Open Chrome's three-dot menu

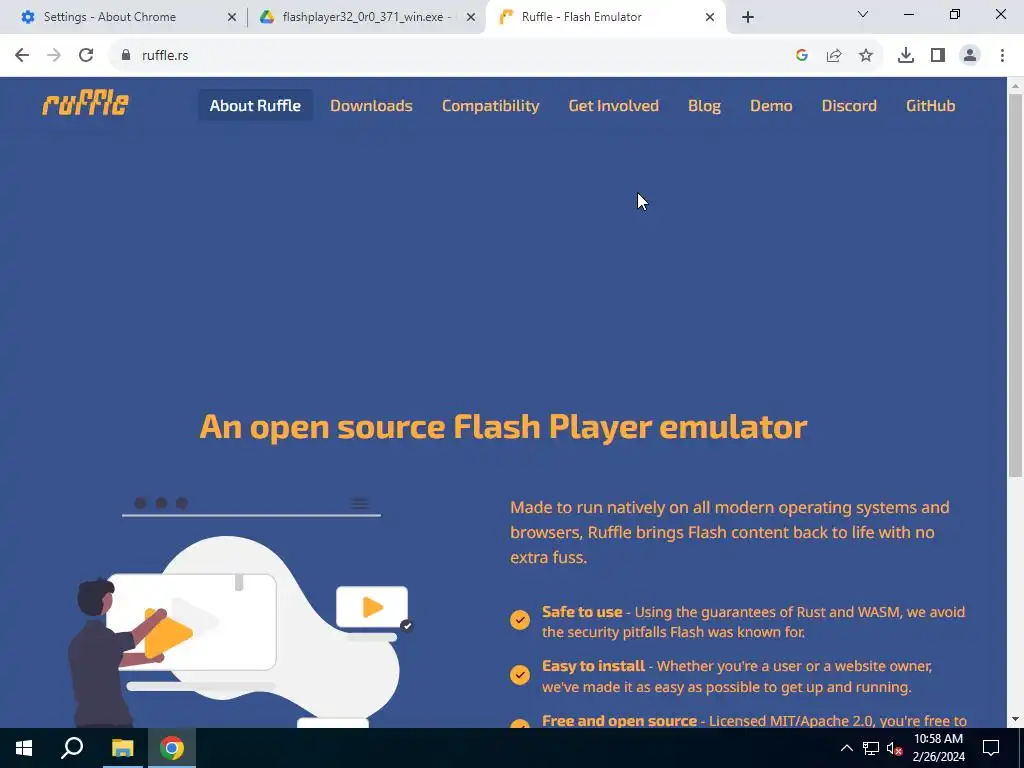pyautogui.click(x=1002, y=56)
